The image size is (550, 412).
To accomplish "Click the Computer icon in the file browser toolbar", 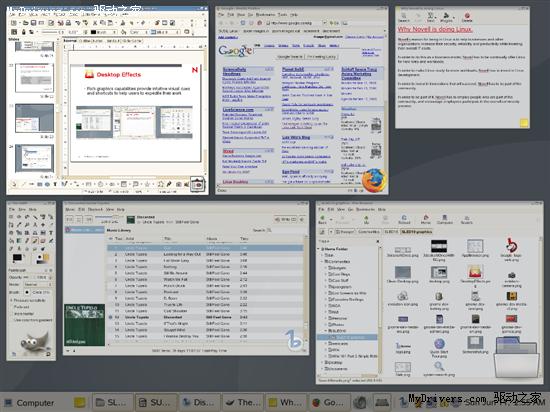I will (x=444, y=220).
